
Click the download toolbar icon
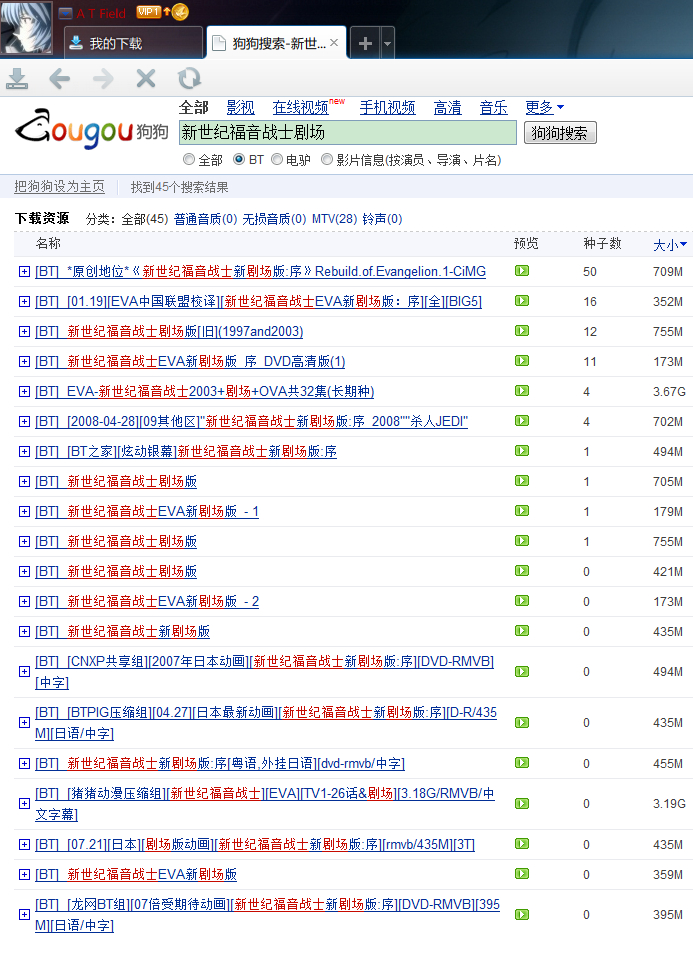point(17,78)
